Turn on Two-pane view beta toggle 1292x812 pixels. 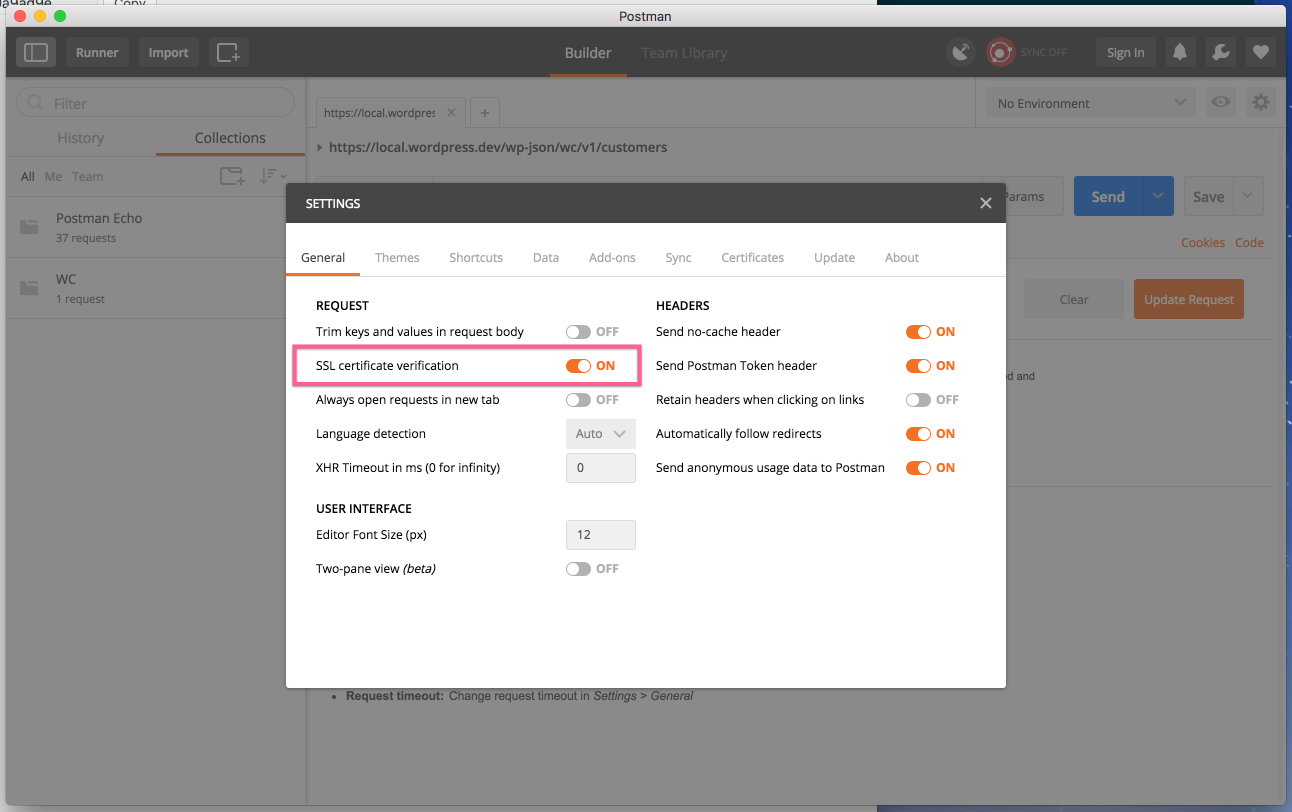point(579,569)
